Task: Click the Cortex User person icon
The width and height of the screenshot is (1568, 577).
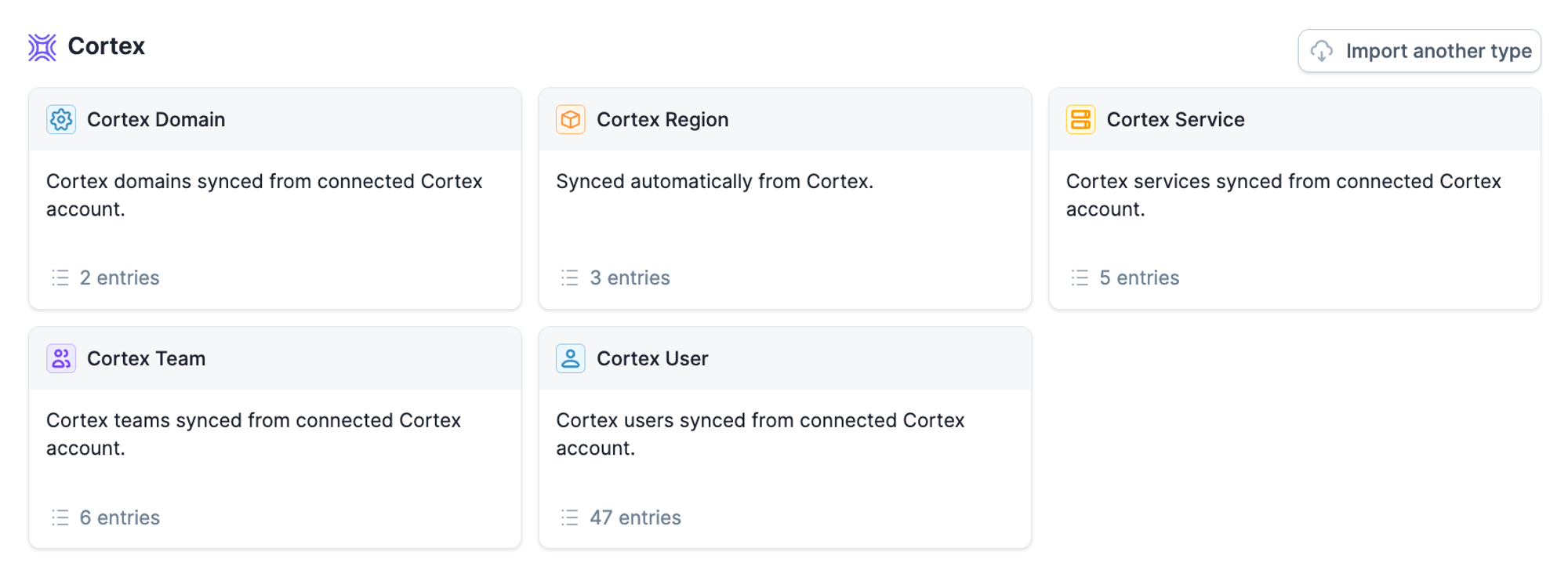Action: (571, 359)
